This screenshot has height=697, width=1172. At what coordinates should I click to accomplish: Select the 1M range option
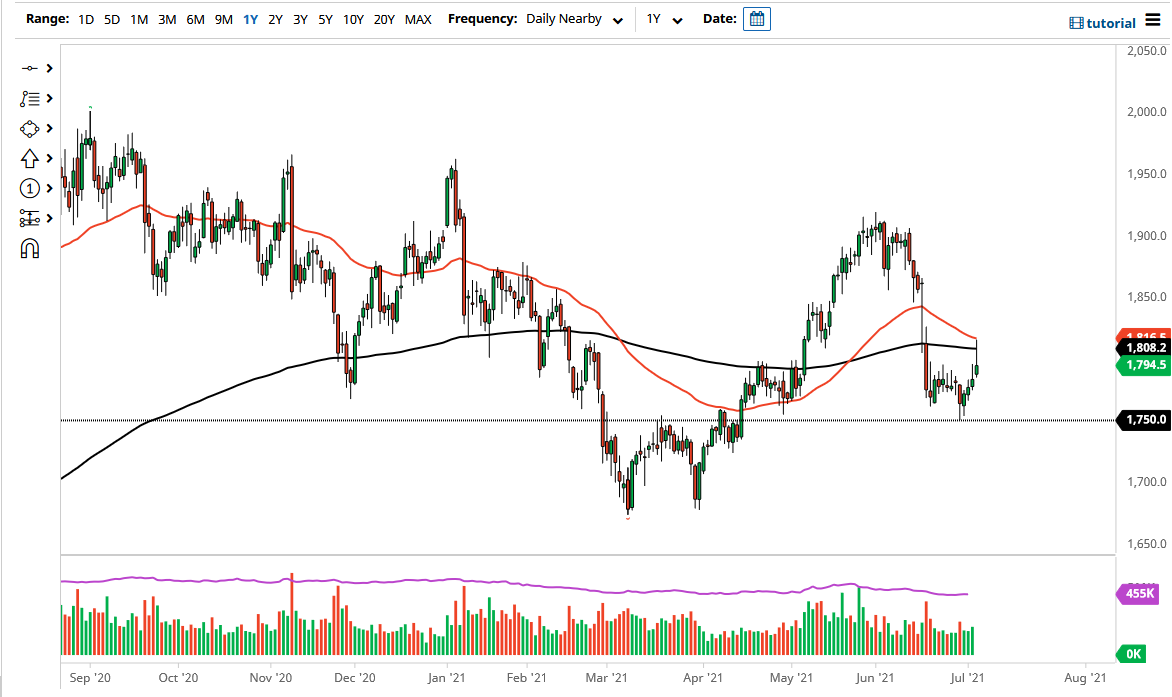139,19
